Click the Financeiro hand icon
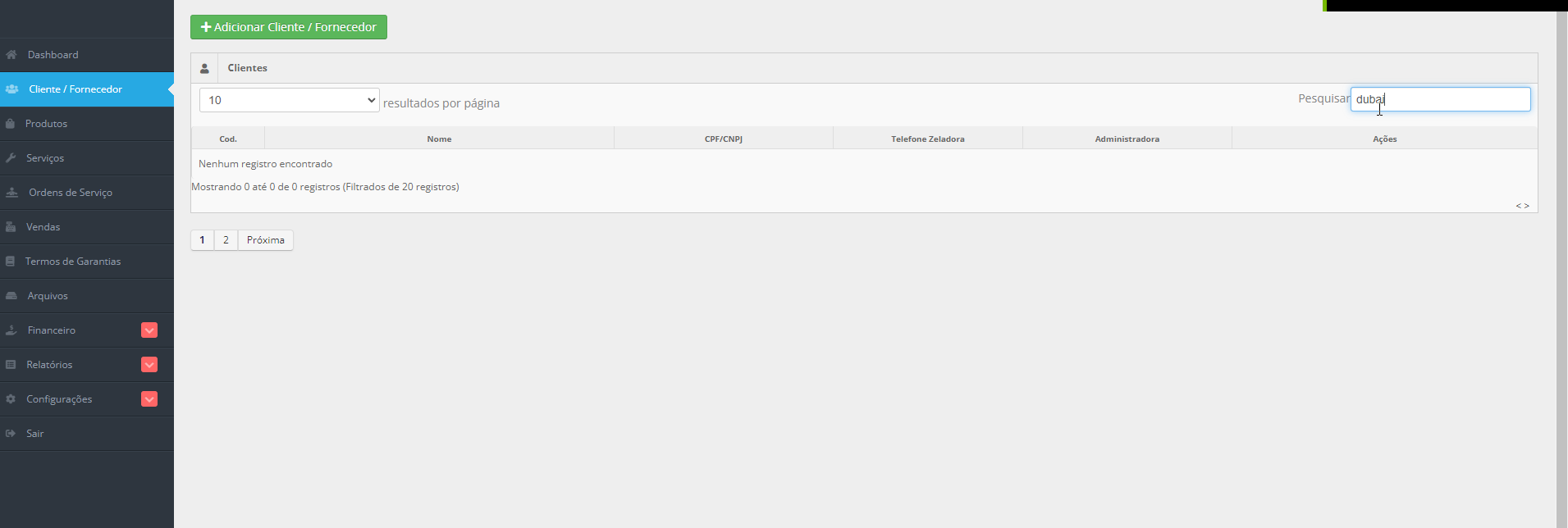Viewport: 1568px width, 528px height. point(11,330)
